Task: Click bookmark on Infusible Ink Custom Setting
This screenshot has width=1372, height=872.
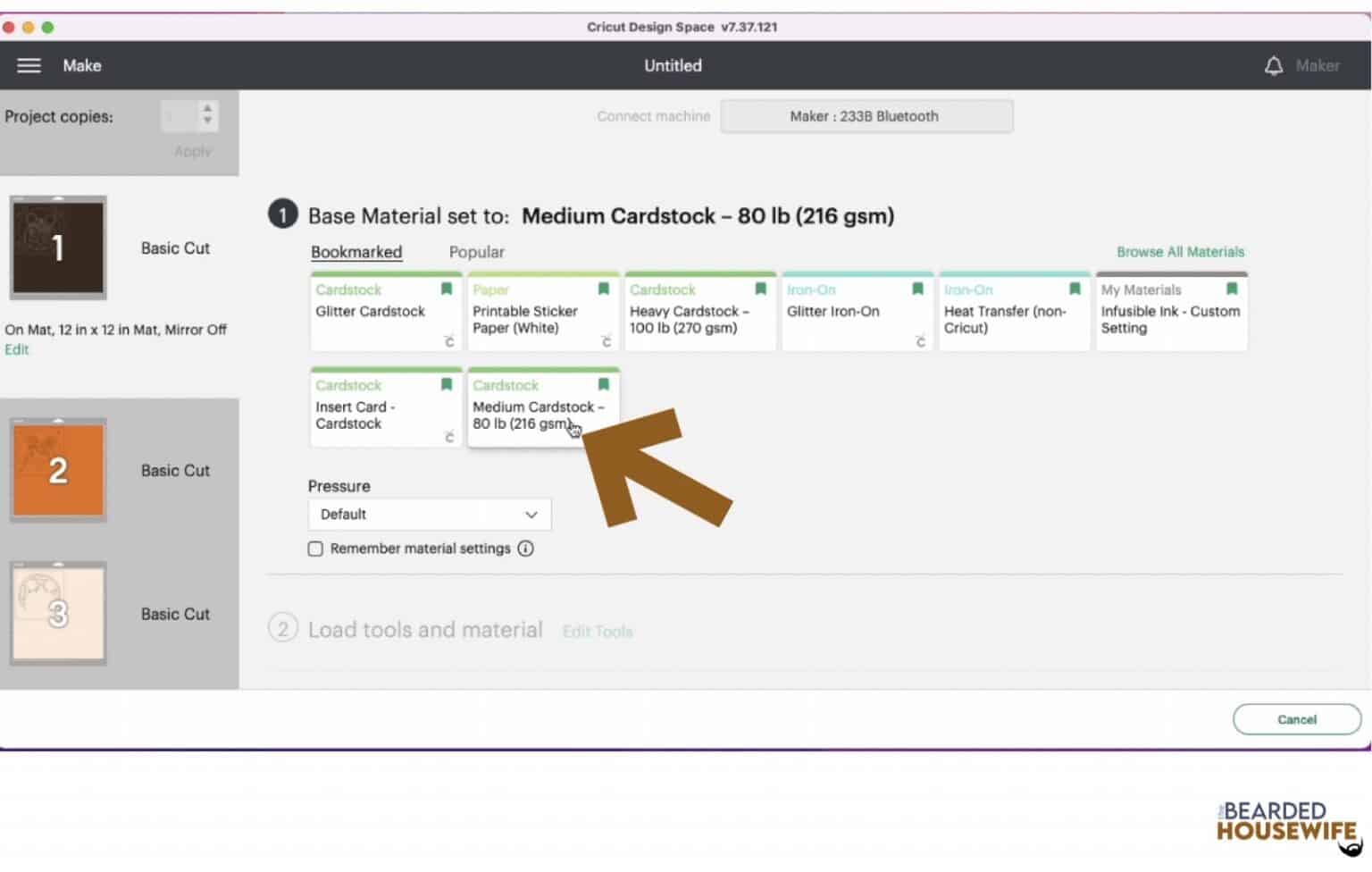Action: click(x=1232, y=289)
